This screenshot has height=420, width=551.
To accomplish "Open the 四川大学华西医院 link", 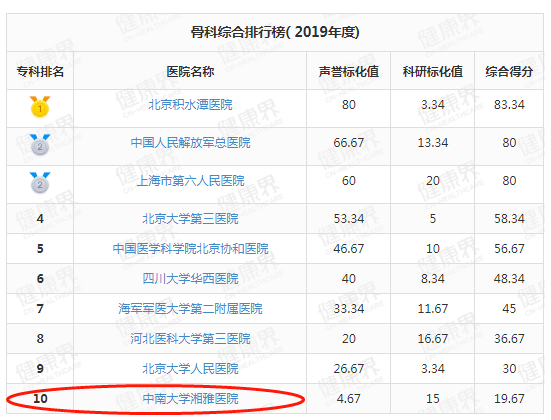I will pyautogui.click(x=190, y=278).
